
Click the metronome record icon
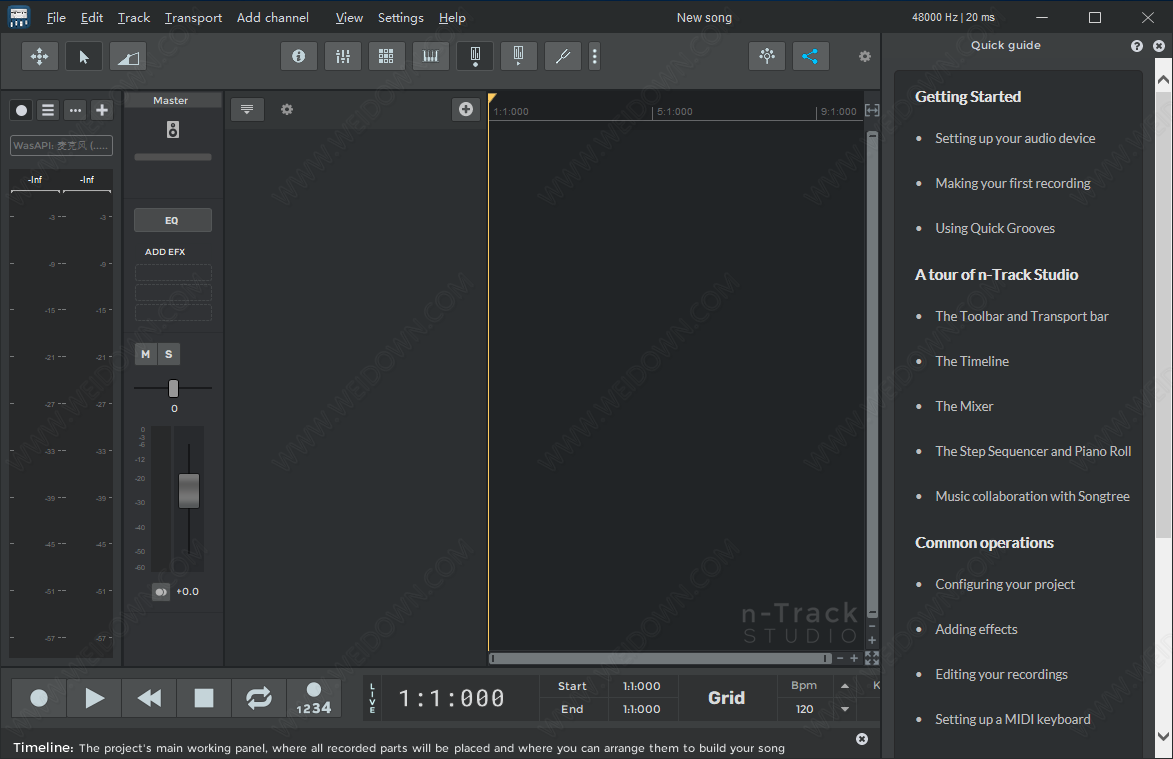click(x=475, y=56)
